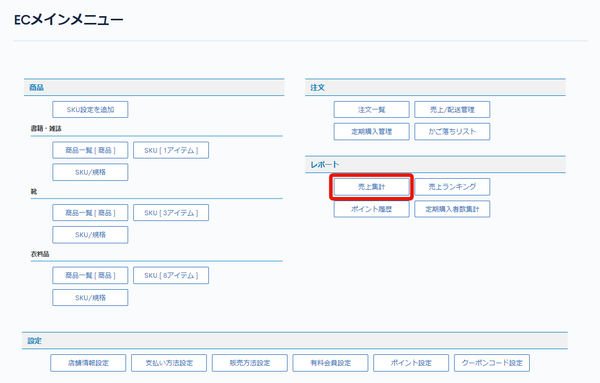Open 売上/配送管理
This screenshot has height=383, width=600.
(x=452, y=109)
